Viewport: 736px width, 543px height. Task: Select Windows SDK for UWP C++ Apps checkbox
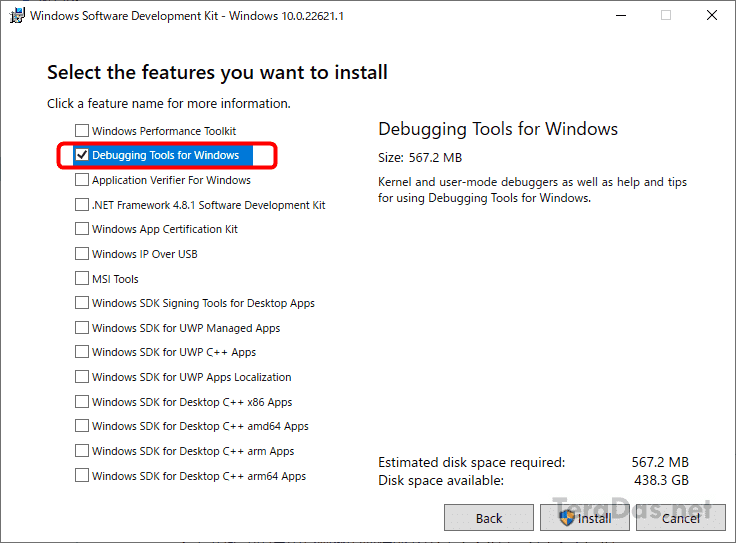point(82,352)
